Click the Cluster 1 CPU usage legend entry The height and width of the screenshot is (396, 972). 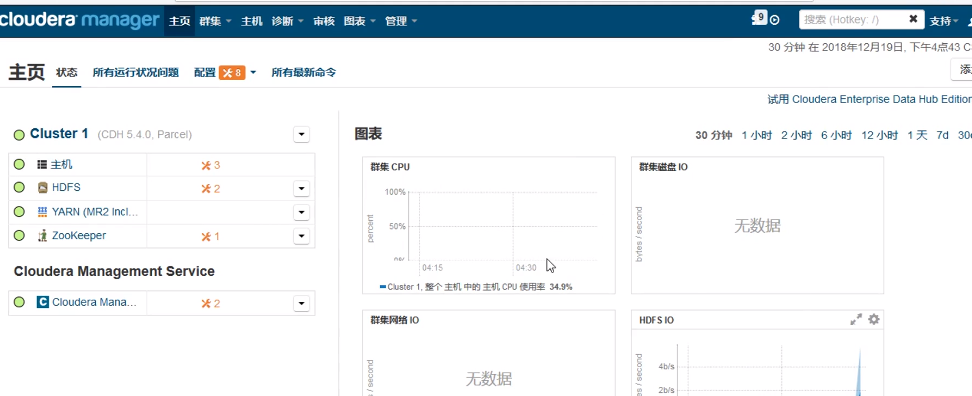point(475,287)
